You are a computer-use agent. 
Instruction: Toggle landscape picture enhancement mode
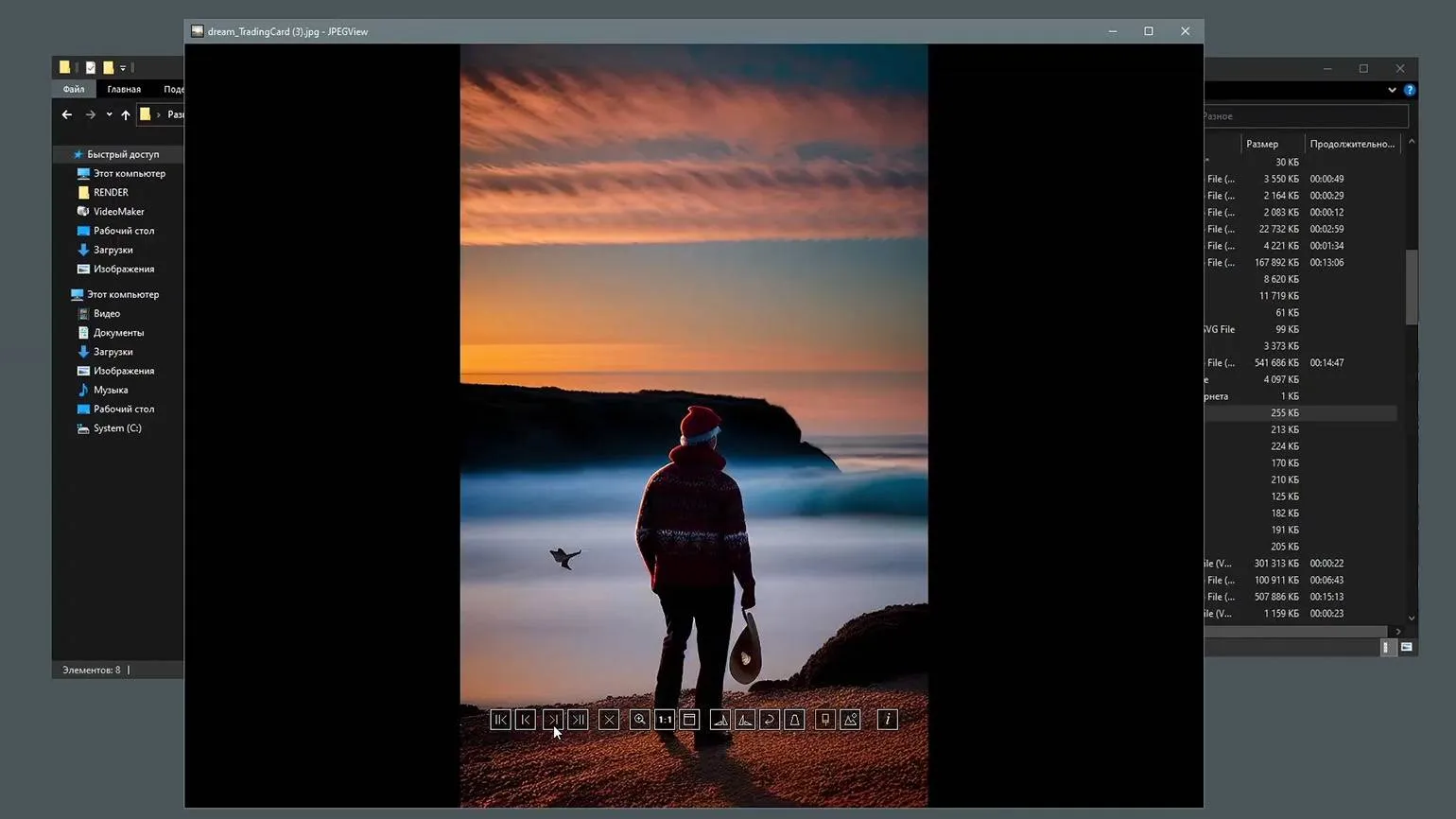tap(850, 720)
